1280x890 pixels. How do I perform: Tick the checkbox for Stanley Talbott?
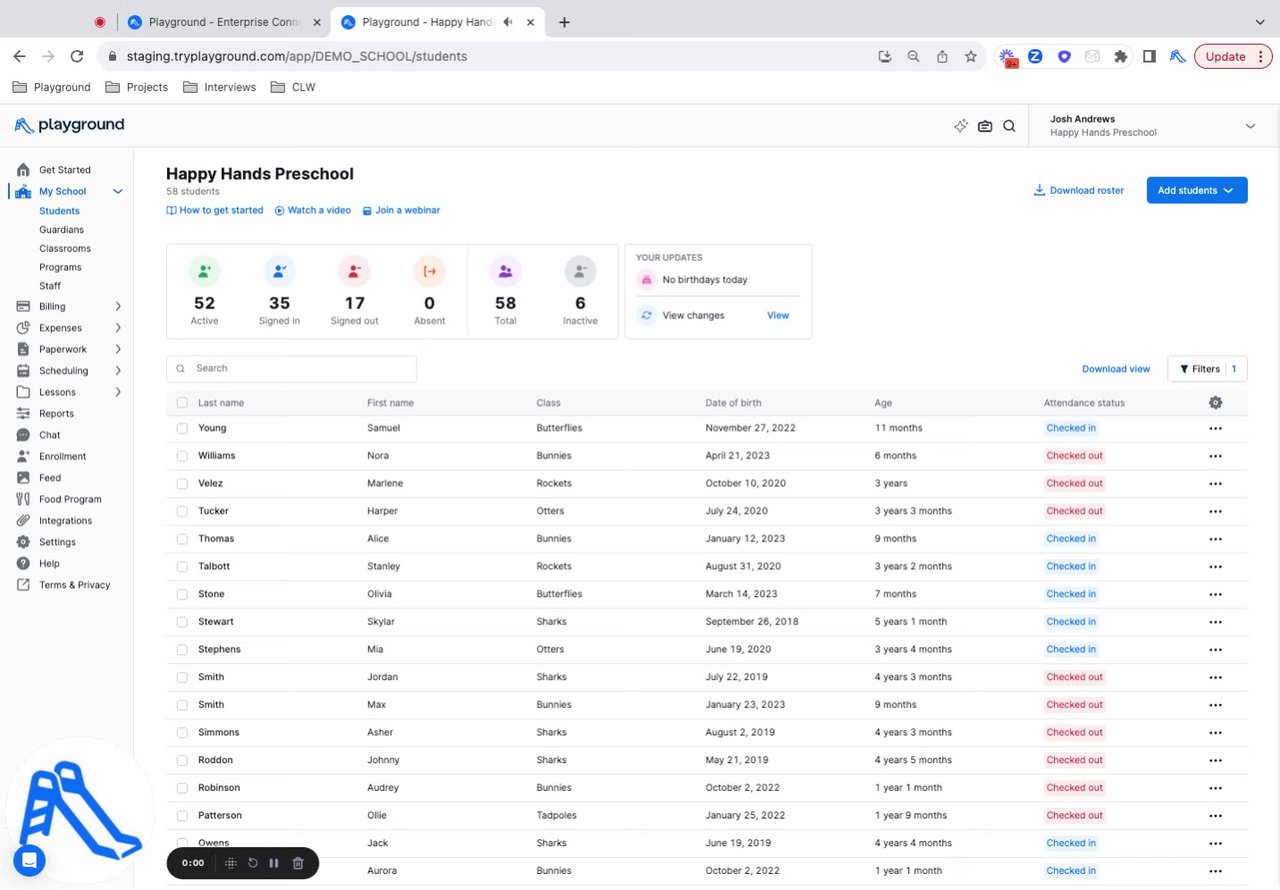coord(182,567)
